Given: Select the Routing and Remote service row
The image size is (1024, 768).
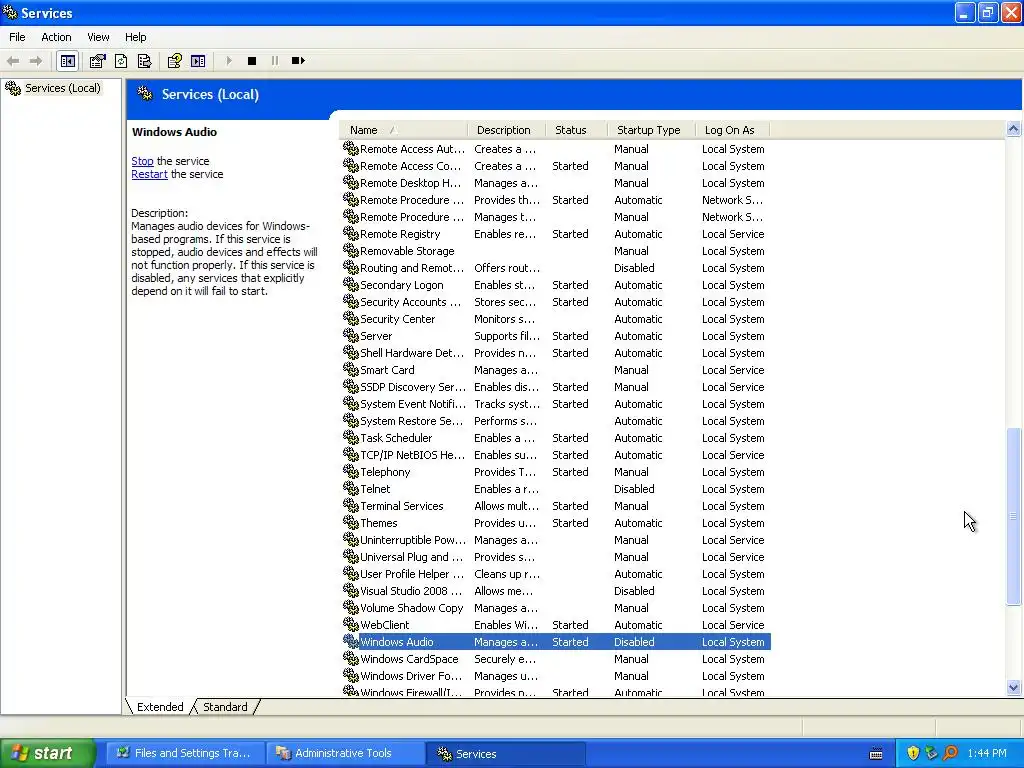Looking at the screenshot, I should (x=556, y=268).
